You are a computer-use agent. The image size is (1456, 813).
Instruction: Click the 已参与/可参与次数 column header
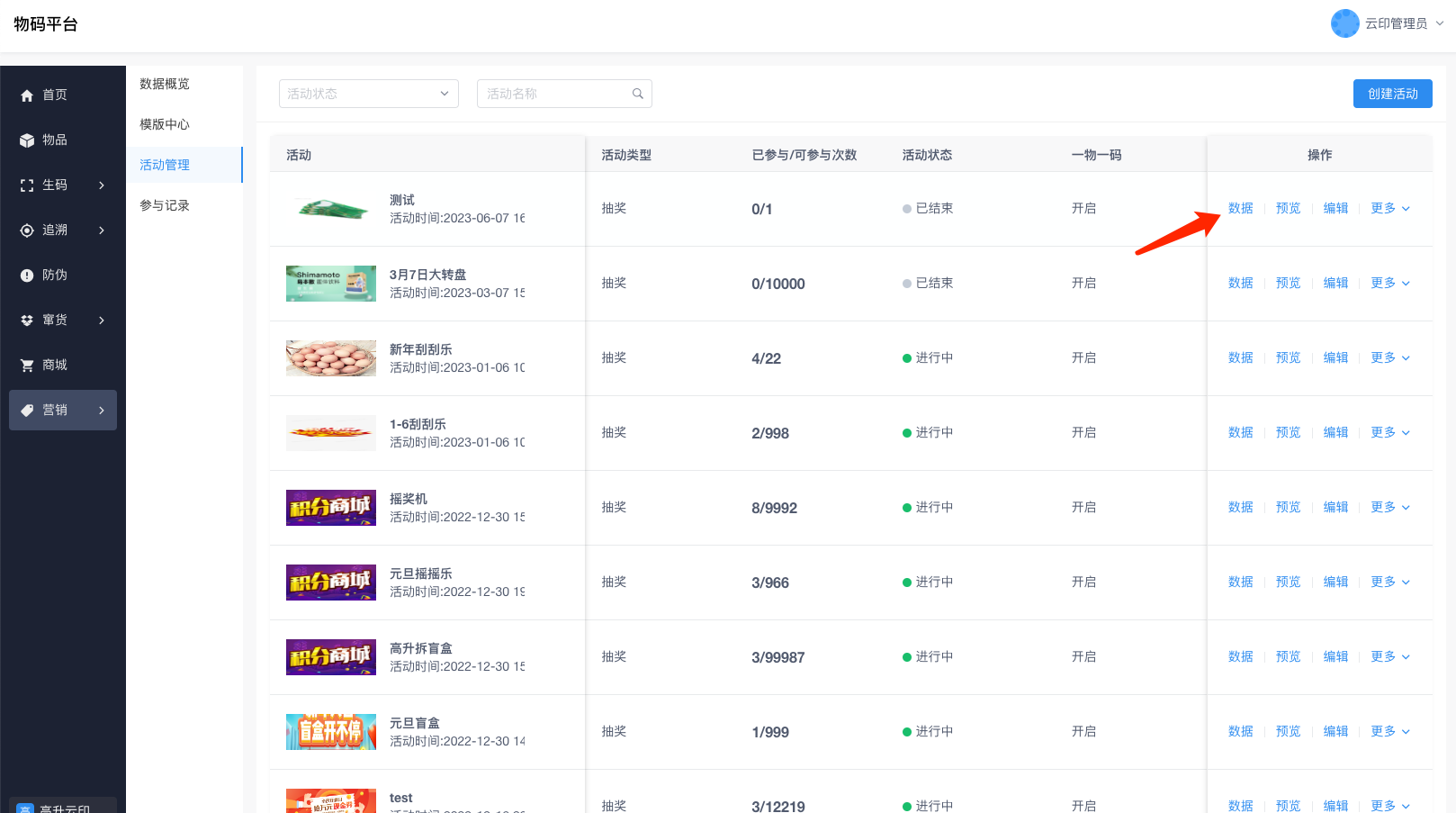[x=804, y=155]
